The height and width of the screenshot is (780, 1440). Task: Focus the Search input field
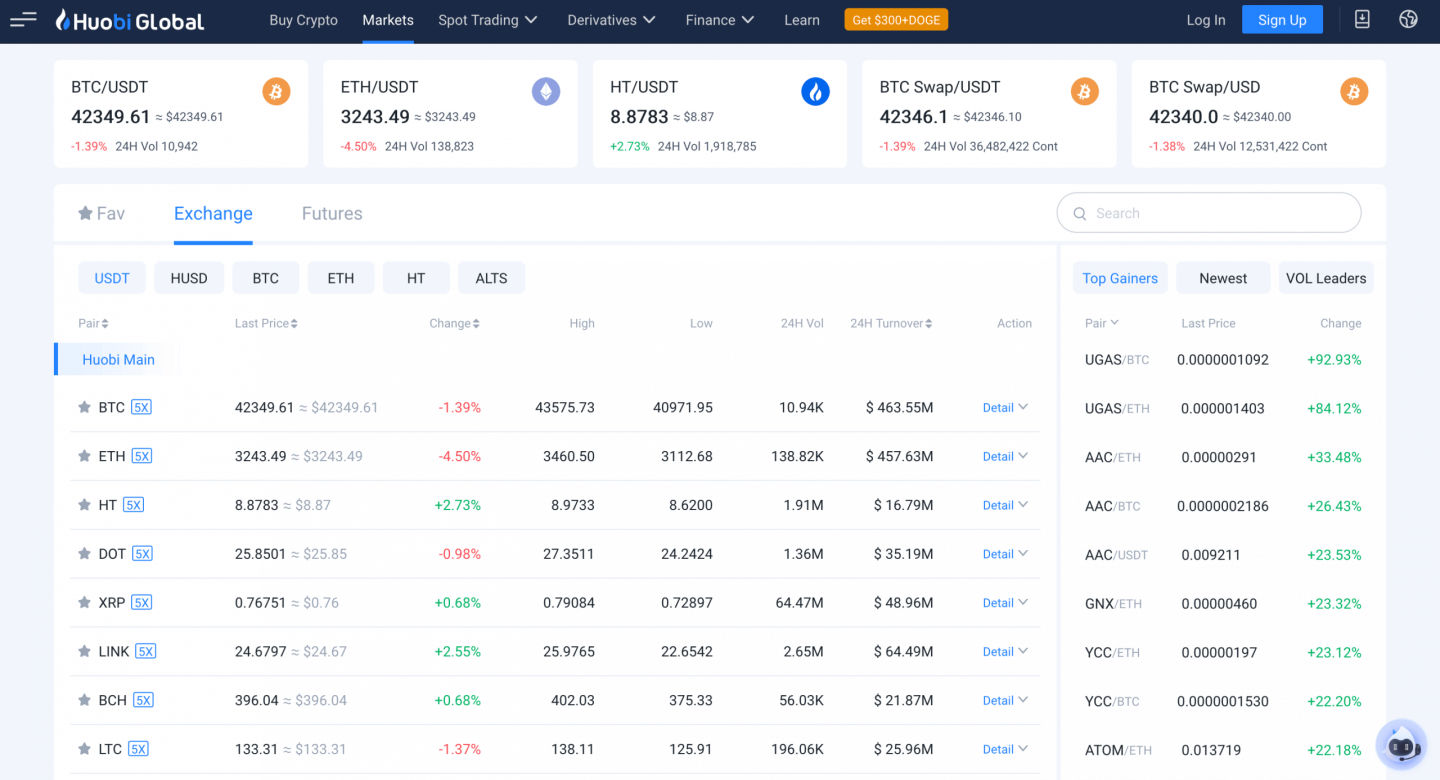(1209, 213)
